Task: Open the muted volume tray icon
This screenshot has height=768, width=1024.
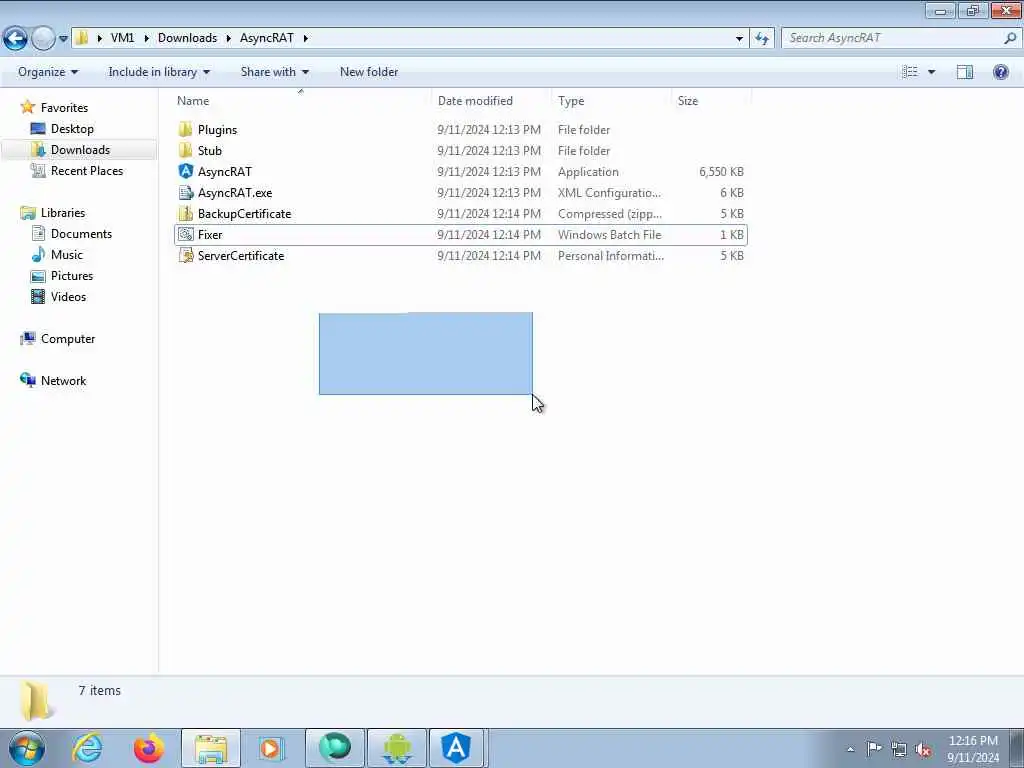Action: [923, 749]
